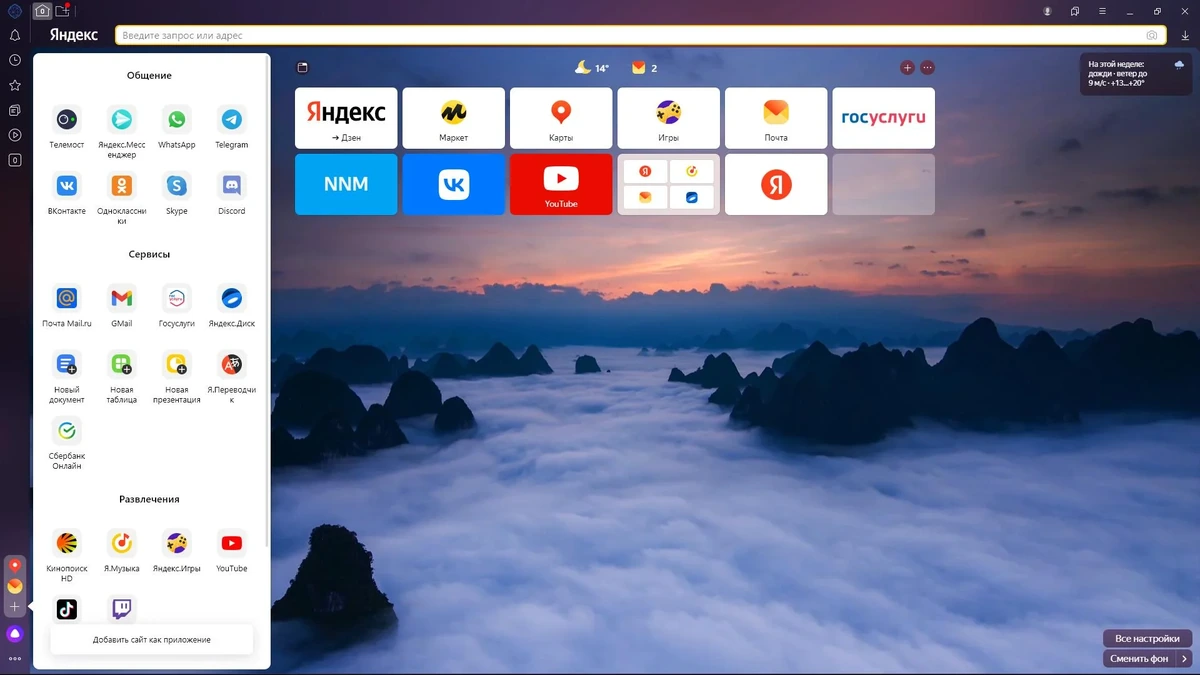Select the home tab with counter

click(42, 11)
